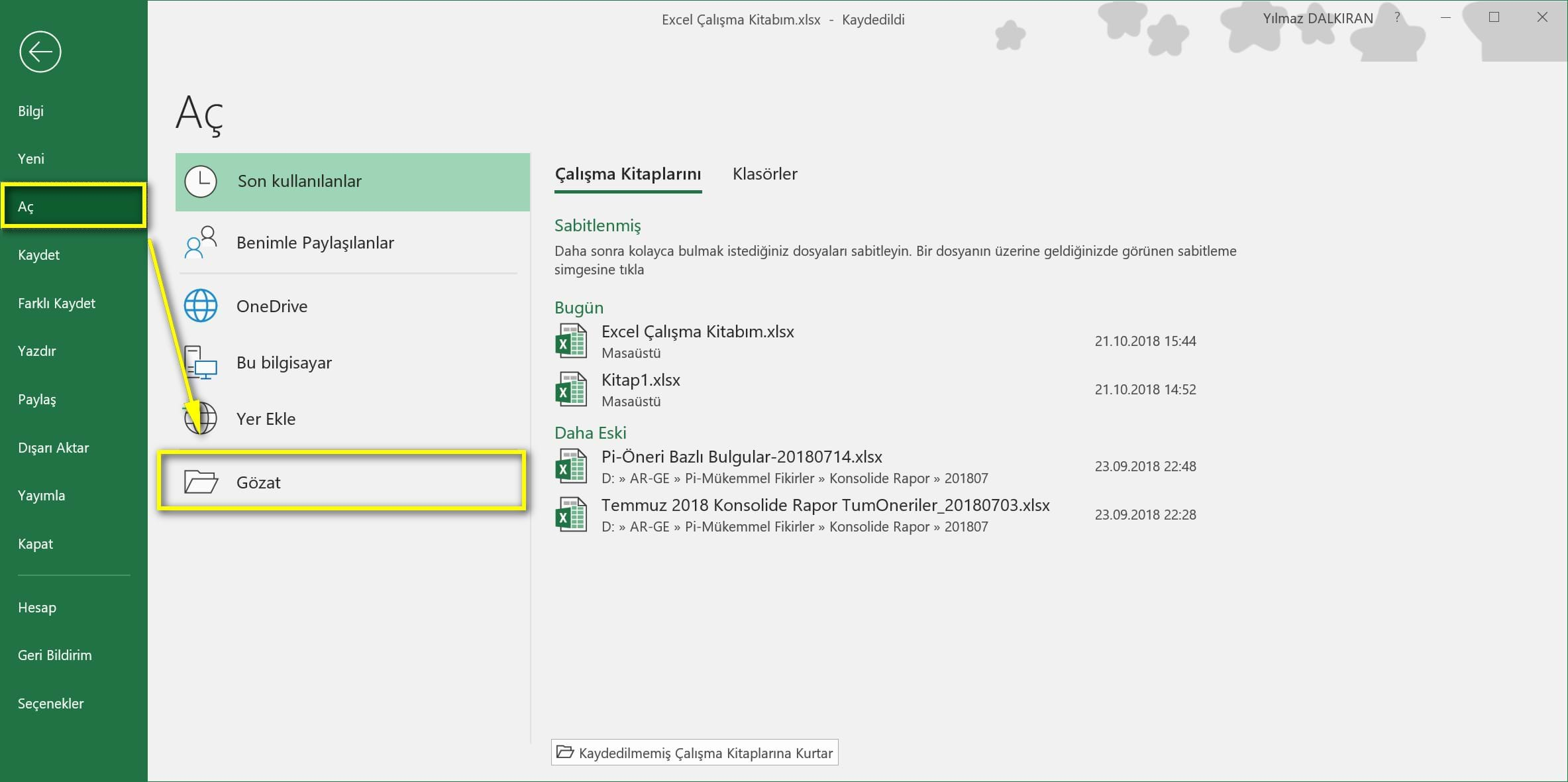
Task: Click the date 23.09.2018 22:28
Action: (x=1145, y=515)
